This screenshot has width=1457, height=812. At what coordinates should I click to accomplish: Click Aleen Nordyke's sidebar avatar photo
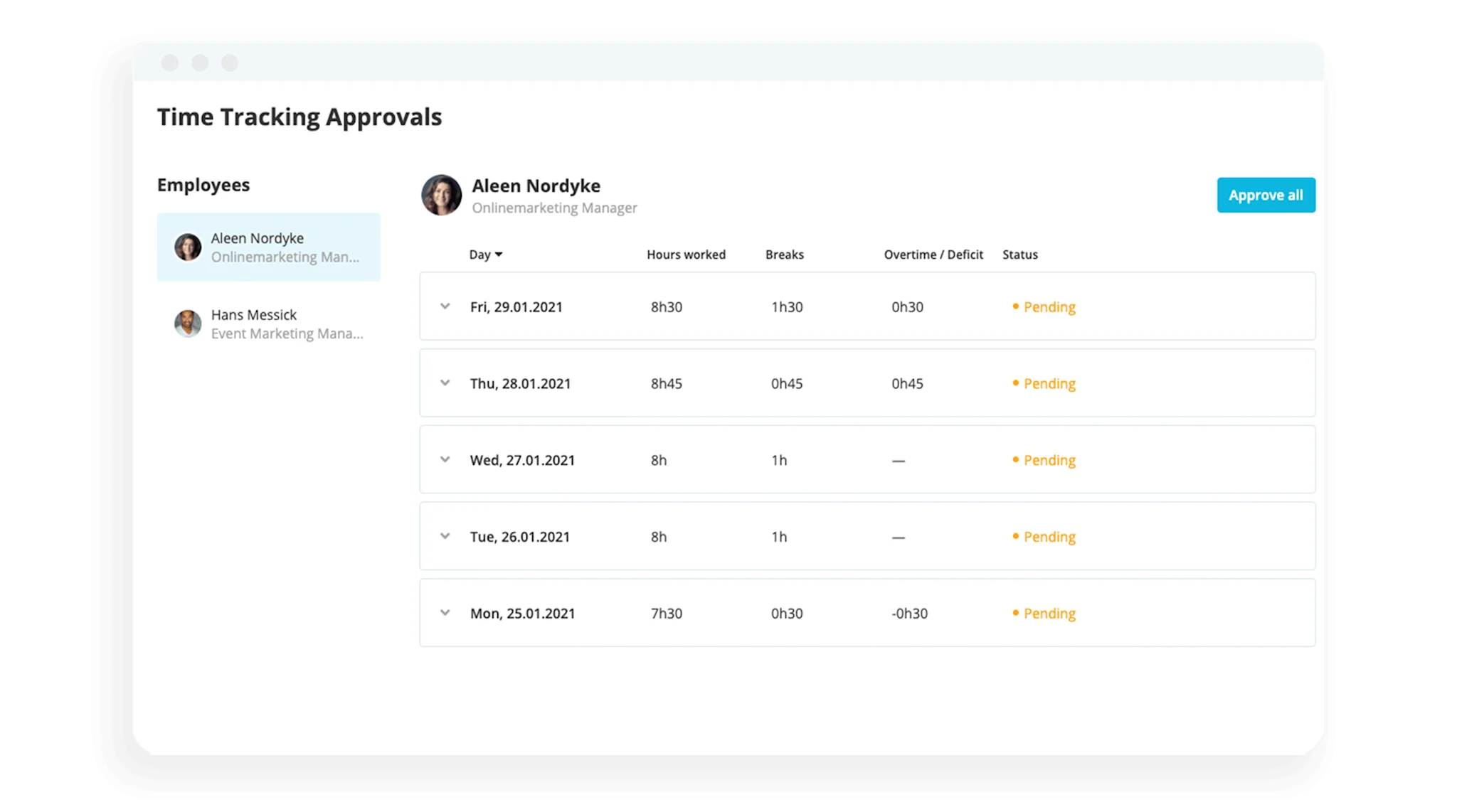188,247
